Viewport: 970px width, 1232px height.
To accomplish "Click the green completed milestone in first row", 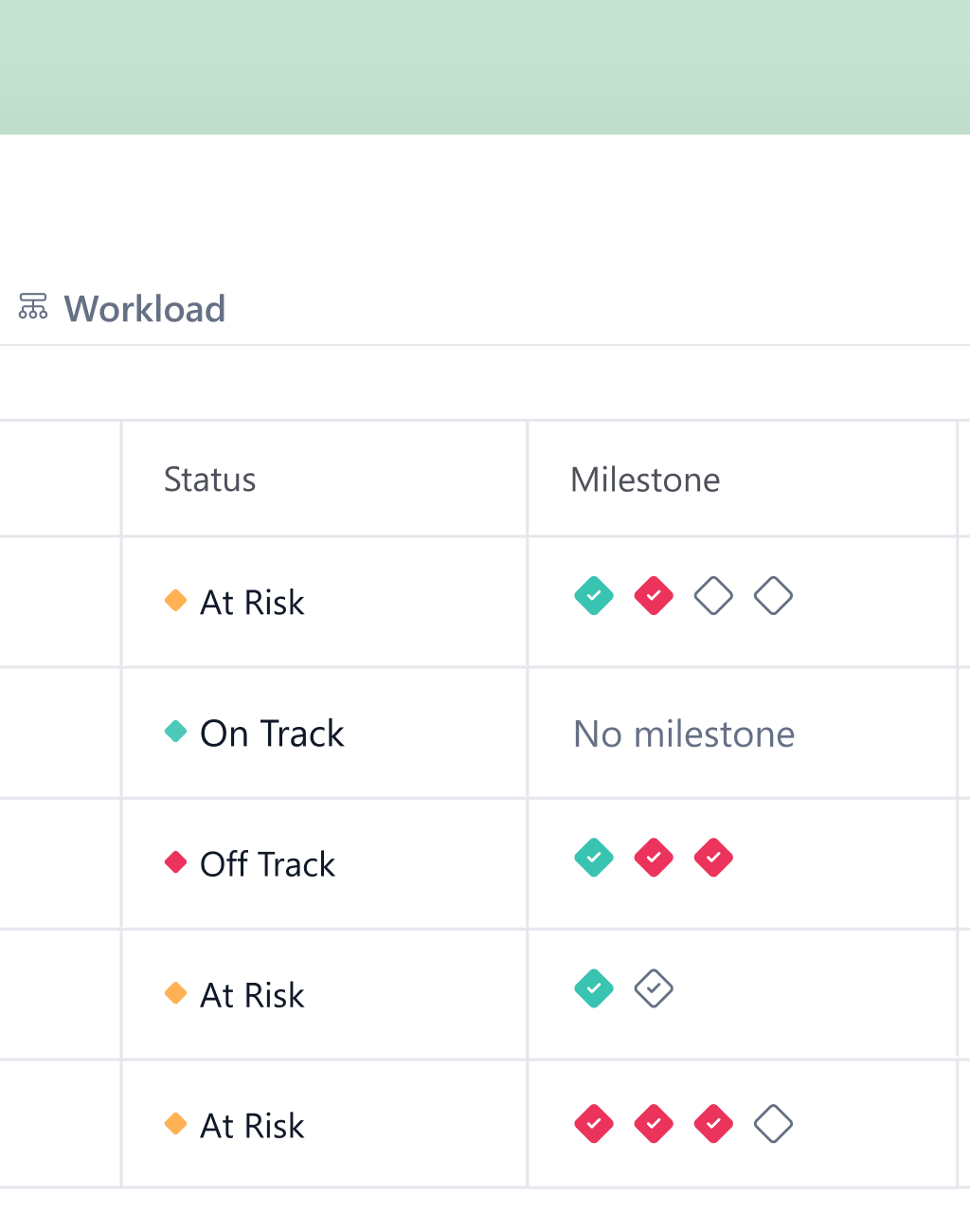I will point(594,596).
